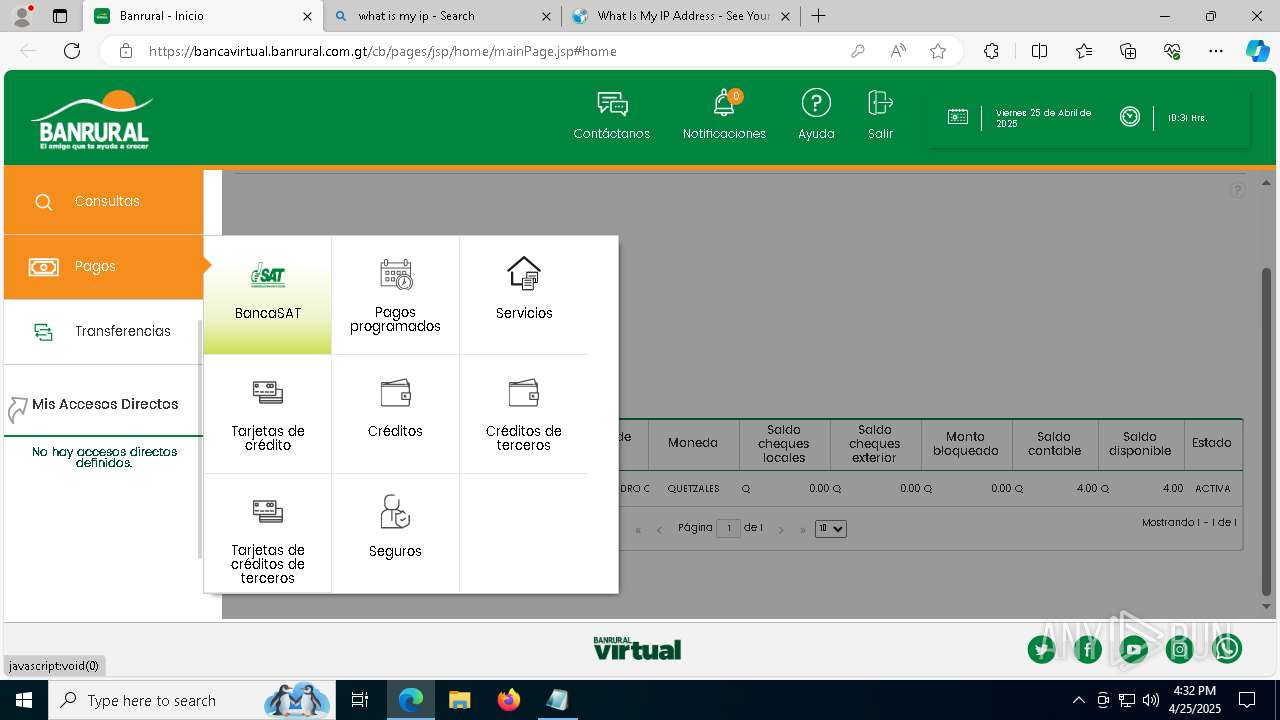The image size is (1280, 720).
Task: Click the taskbar search box
Action: pos(191,700)
